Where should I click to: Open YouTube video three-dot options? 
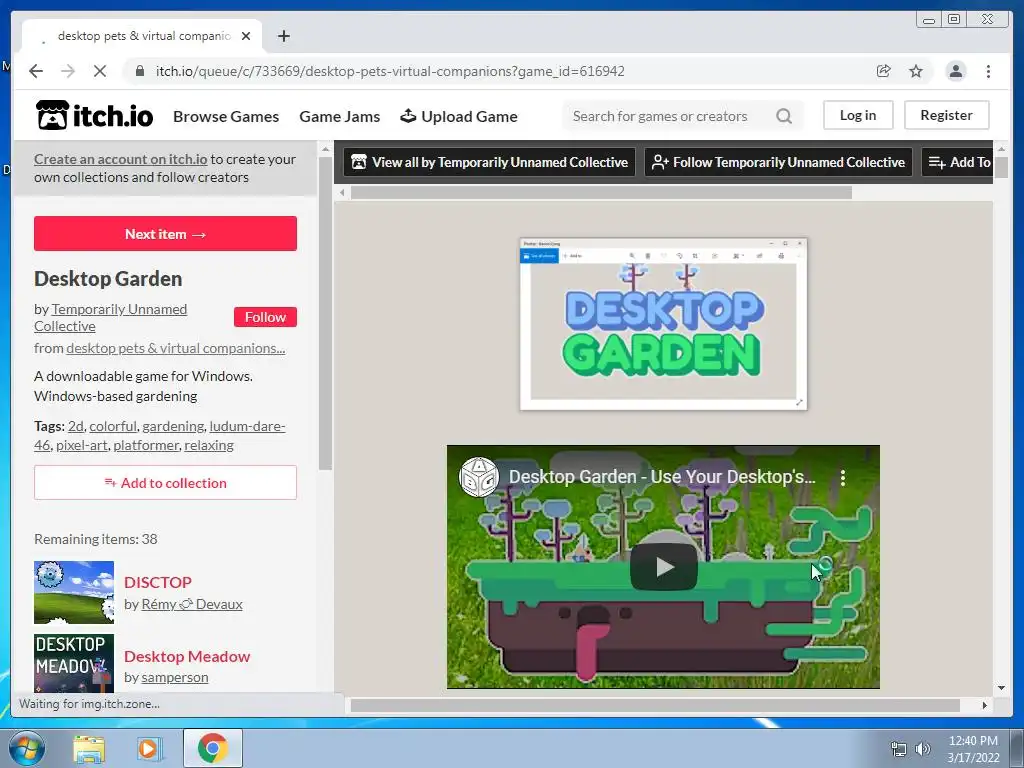(x=843, y=477)
